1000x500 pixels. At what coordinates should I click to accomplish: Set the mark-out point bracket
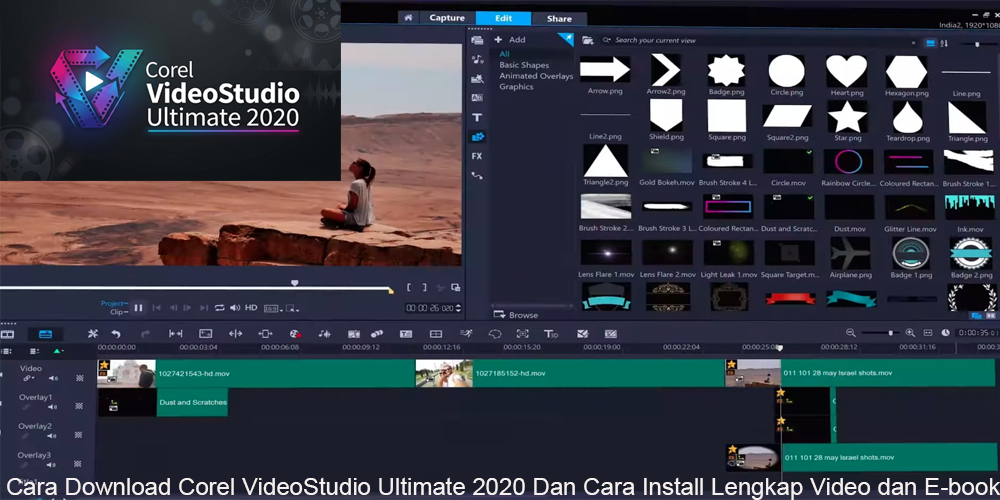click(x=424, y=288)
